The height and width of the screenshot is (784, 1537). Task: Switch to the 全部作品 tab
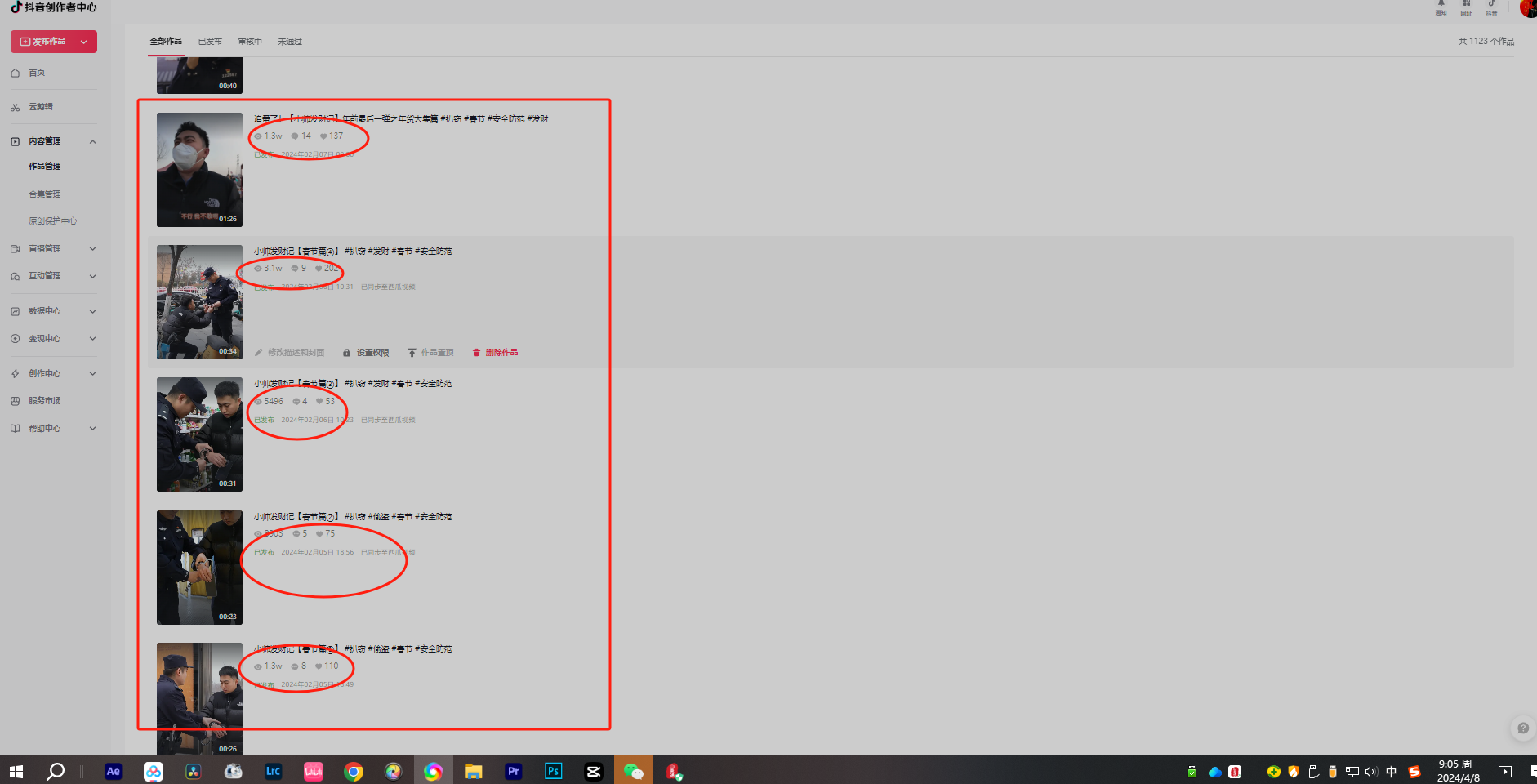[166, 42]
